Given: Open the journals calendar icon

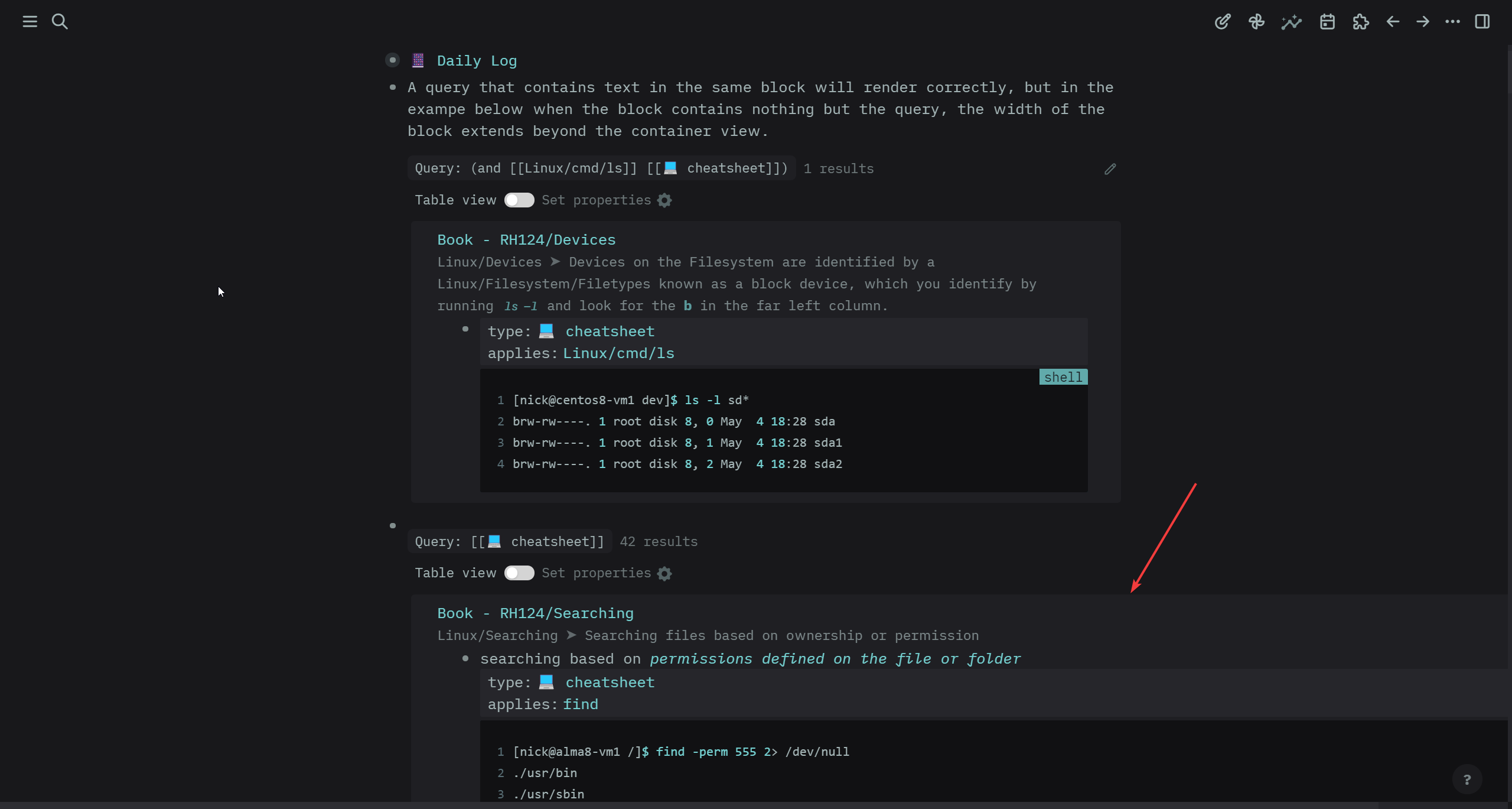Looking at the screenshot, I should pyautogui.click(x=1327, y=22).
